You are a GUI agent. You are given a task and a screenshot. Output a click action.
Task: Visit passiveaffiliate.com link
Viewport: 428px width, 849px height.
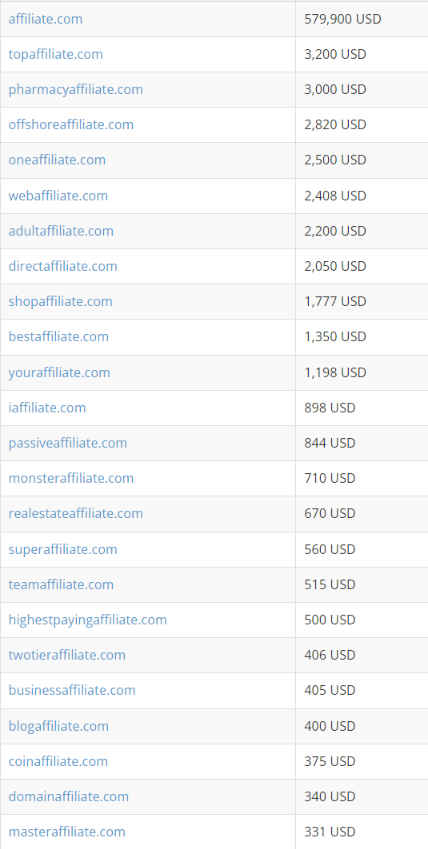tap(68, 443)
